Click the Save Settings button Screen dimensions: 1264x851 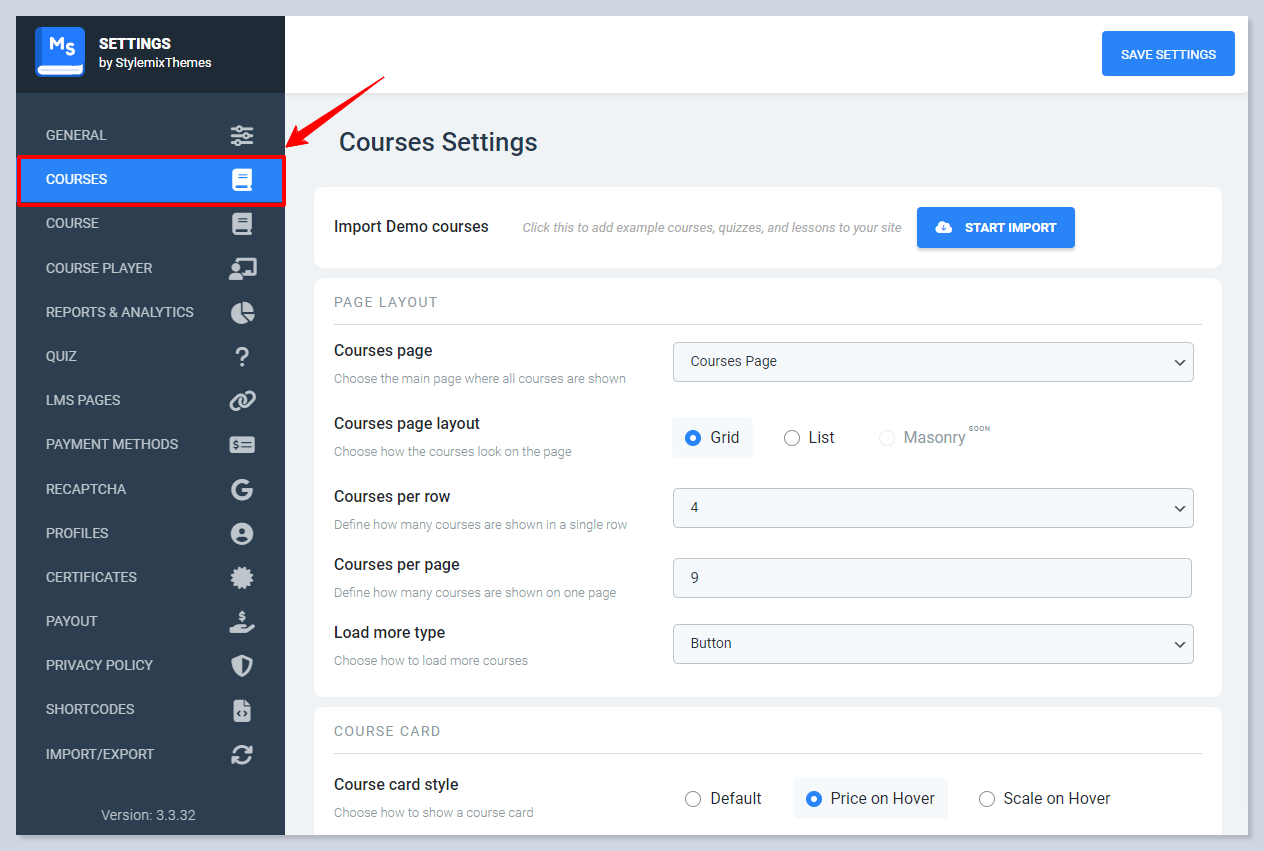[x=1168, y=54]
